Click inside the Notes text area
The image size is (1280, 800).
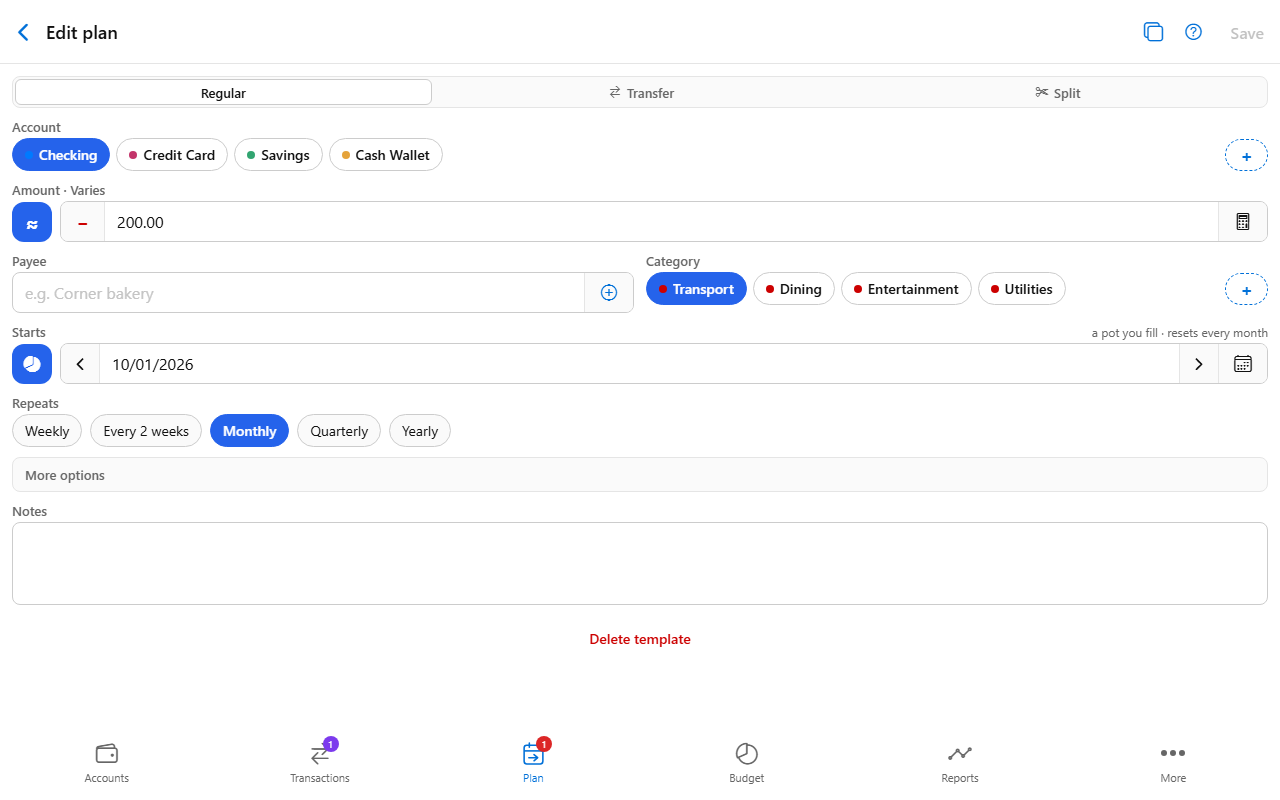point(640,563)
